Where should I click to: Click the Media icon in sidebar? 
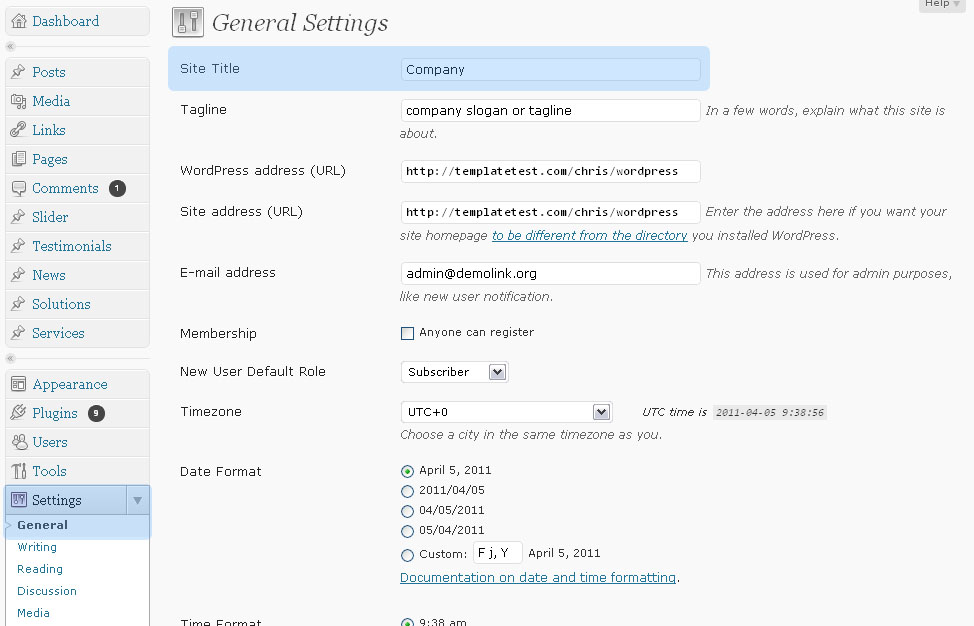coord(18,101)
